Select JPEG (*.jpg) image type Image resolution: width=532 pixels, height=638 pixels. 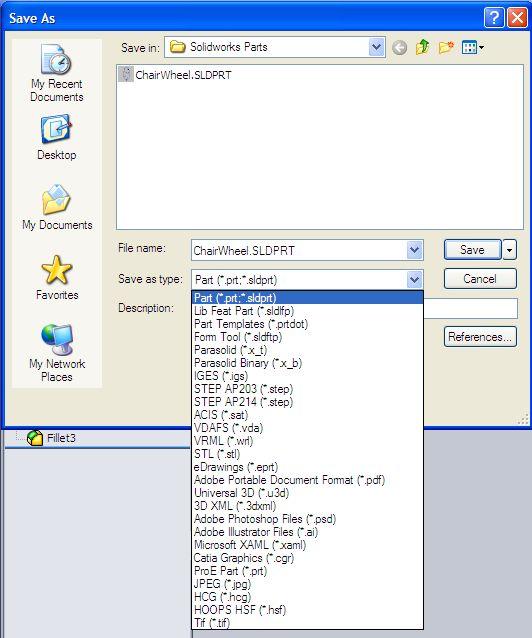tap(307, 584)
